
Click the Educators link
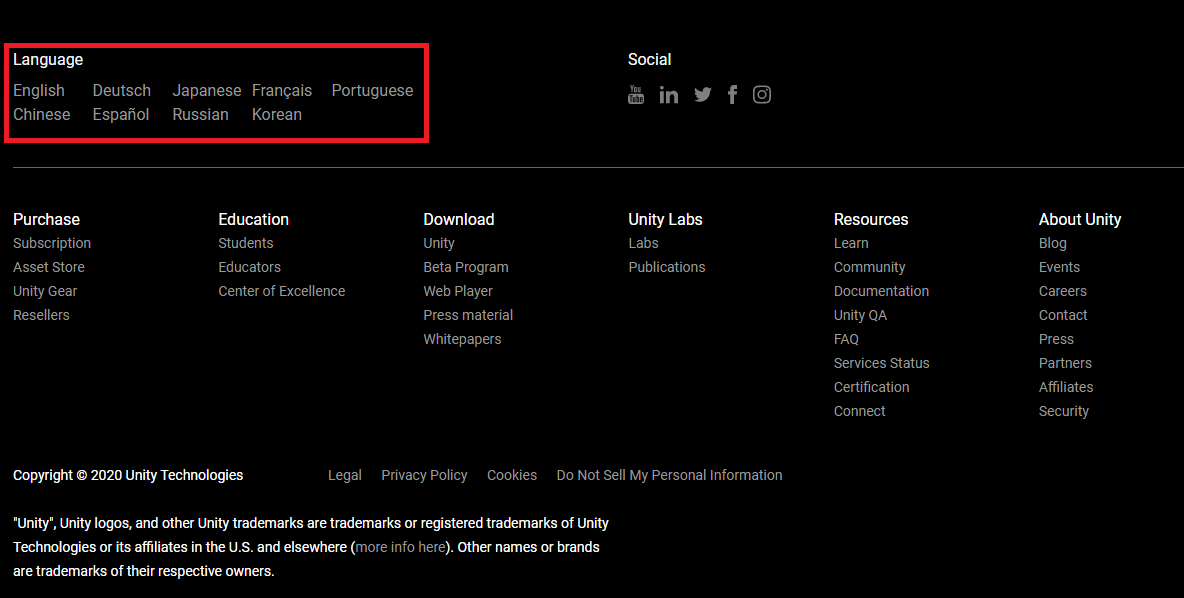point(249,267)
